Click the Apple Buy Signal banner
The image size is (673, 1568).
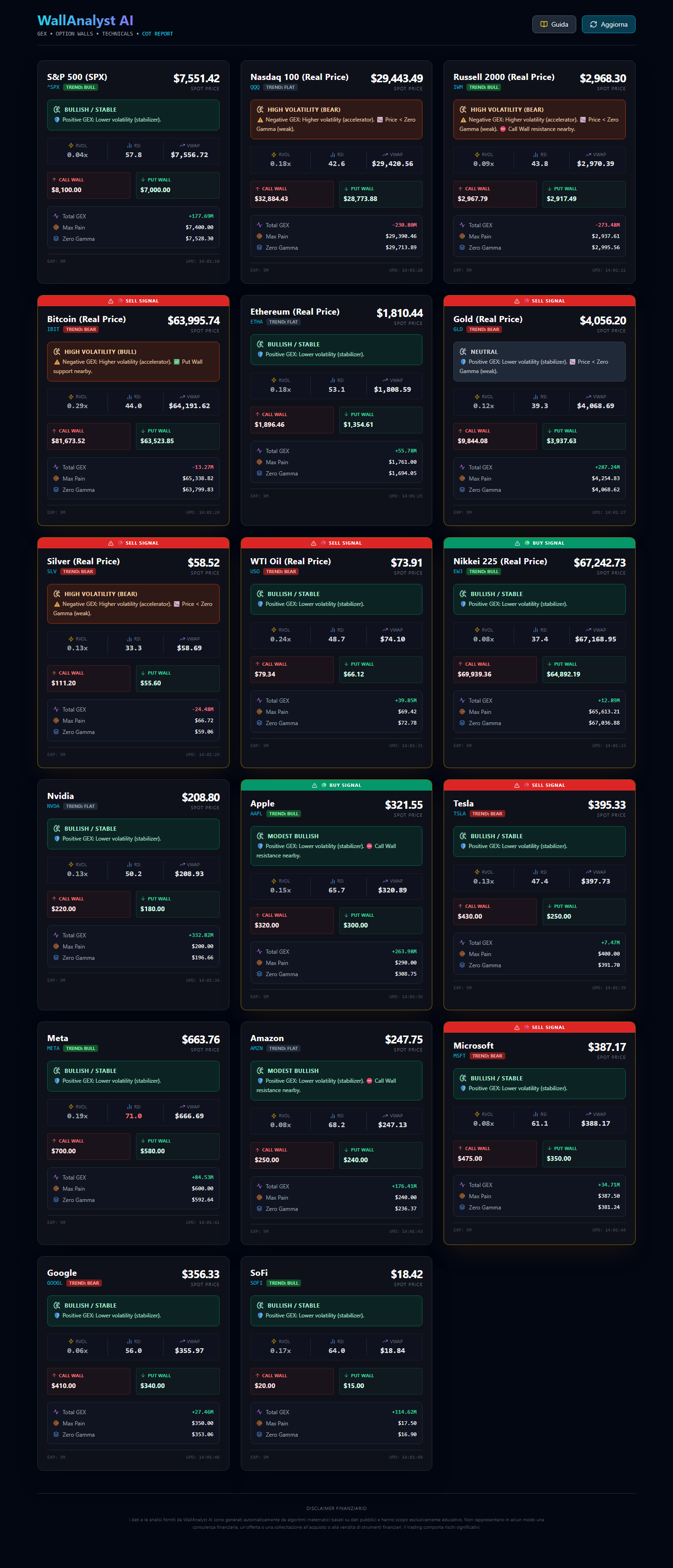tap(336, 785)
